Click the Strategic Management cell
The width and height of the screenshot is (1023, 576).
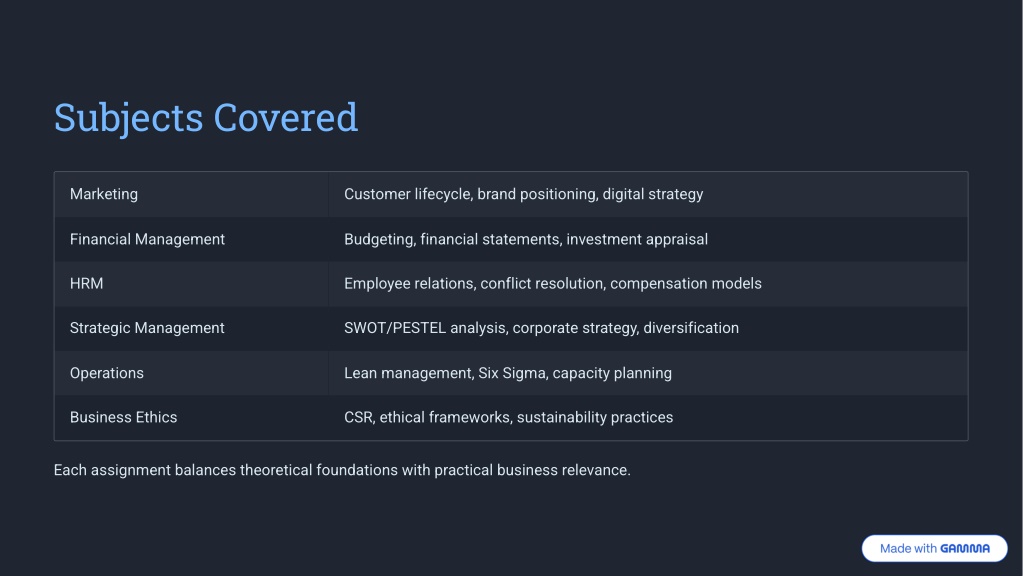191,328
